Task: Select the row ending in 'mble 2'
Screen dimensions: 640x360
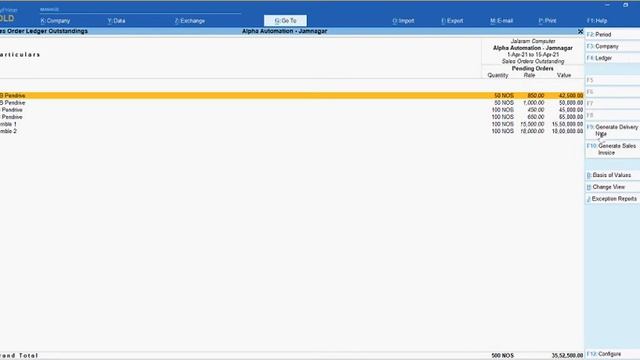Action: point(291,131)
